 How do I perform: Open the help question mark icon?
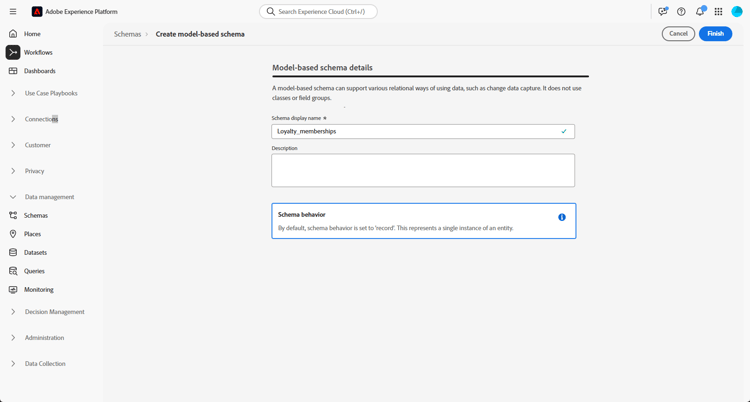click(x=681, y=12)
